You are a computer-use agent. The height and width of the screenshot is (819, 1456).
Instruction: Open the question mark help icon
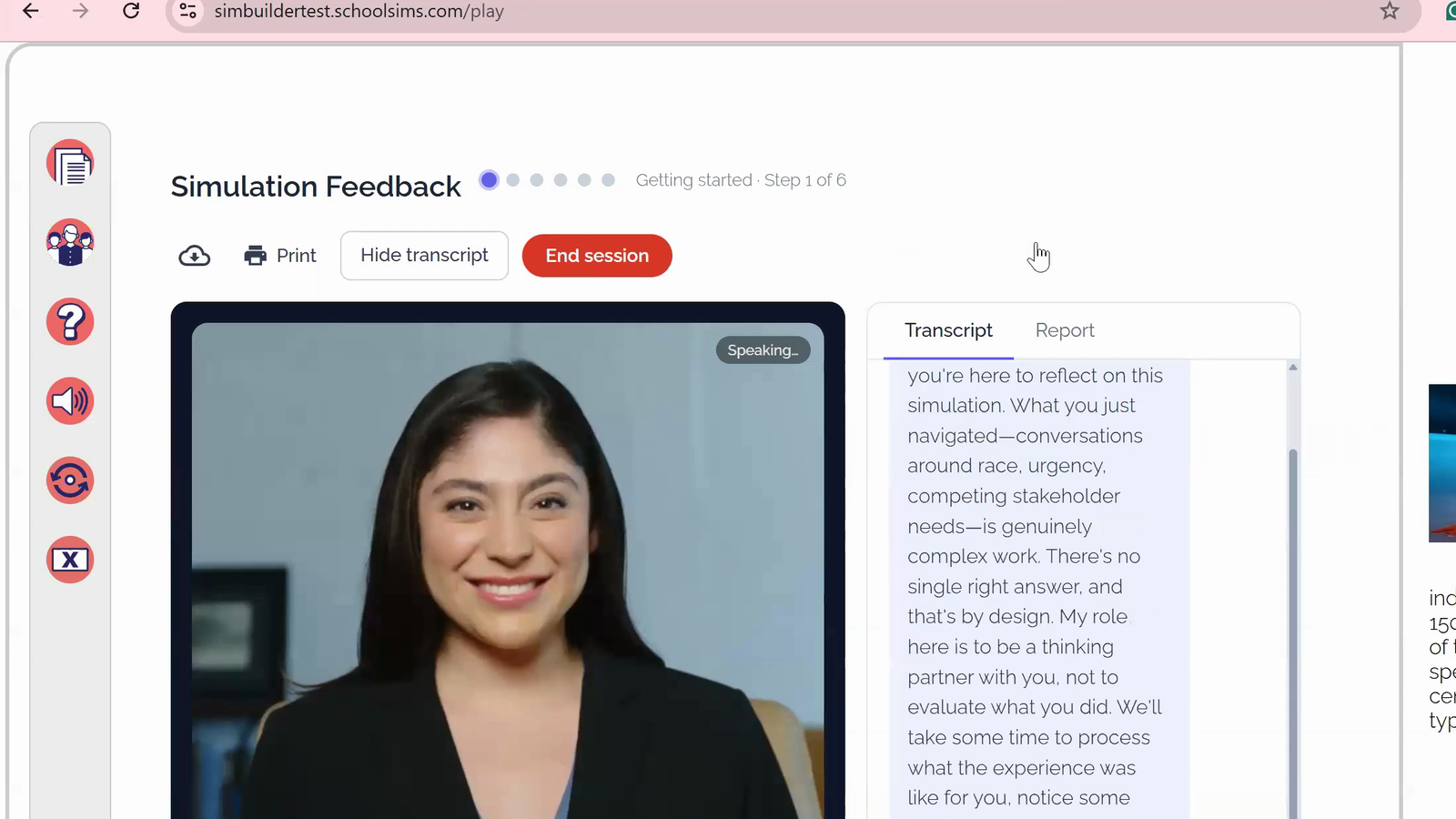coord(70,322)
